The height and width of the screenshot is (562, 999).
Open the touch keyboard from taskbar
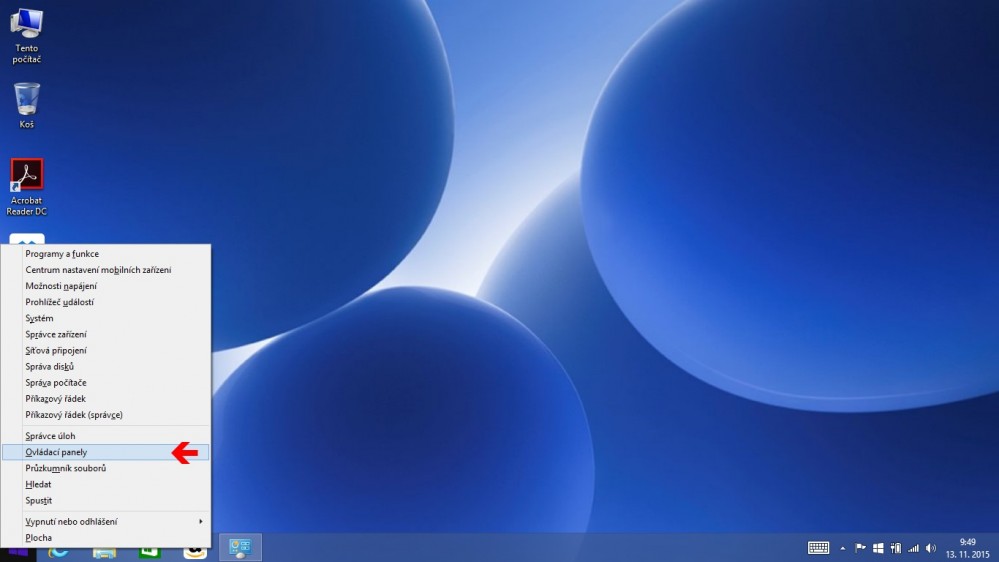point(818,548)
